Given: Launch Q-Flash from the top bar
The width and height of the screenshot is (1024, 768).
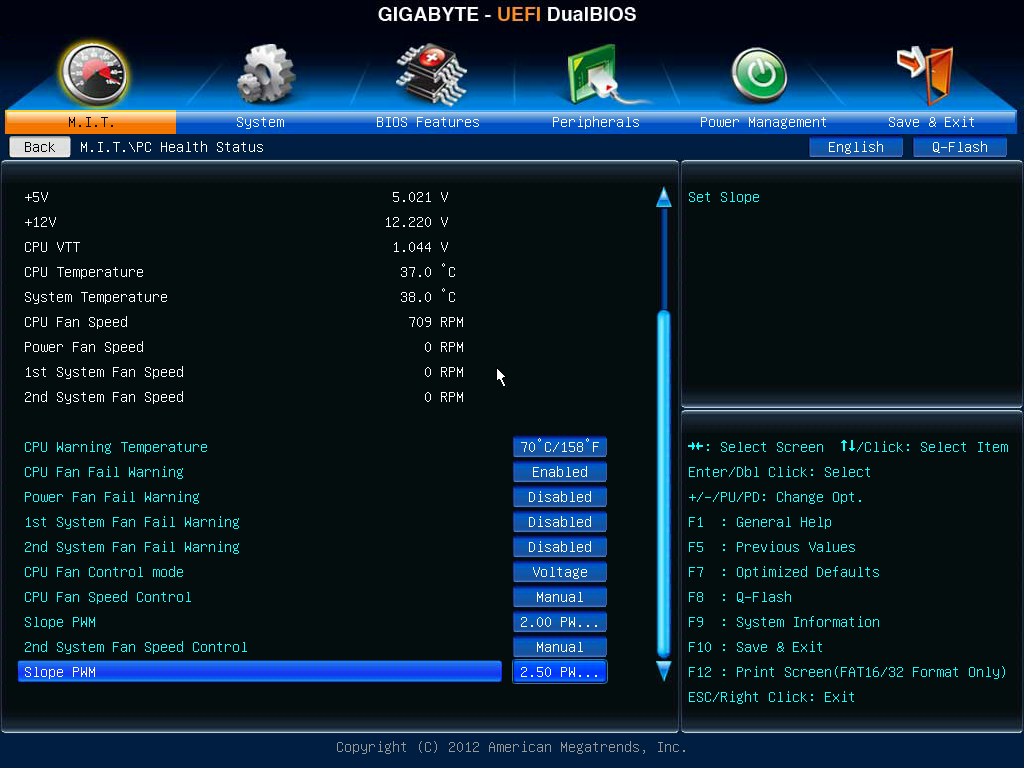Looking at the screenshot, I should [x=959, y=147].
